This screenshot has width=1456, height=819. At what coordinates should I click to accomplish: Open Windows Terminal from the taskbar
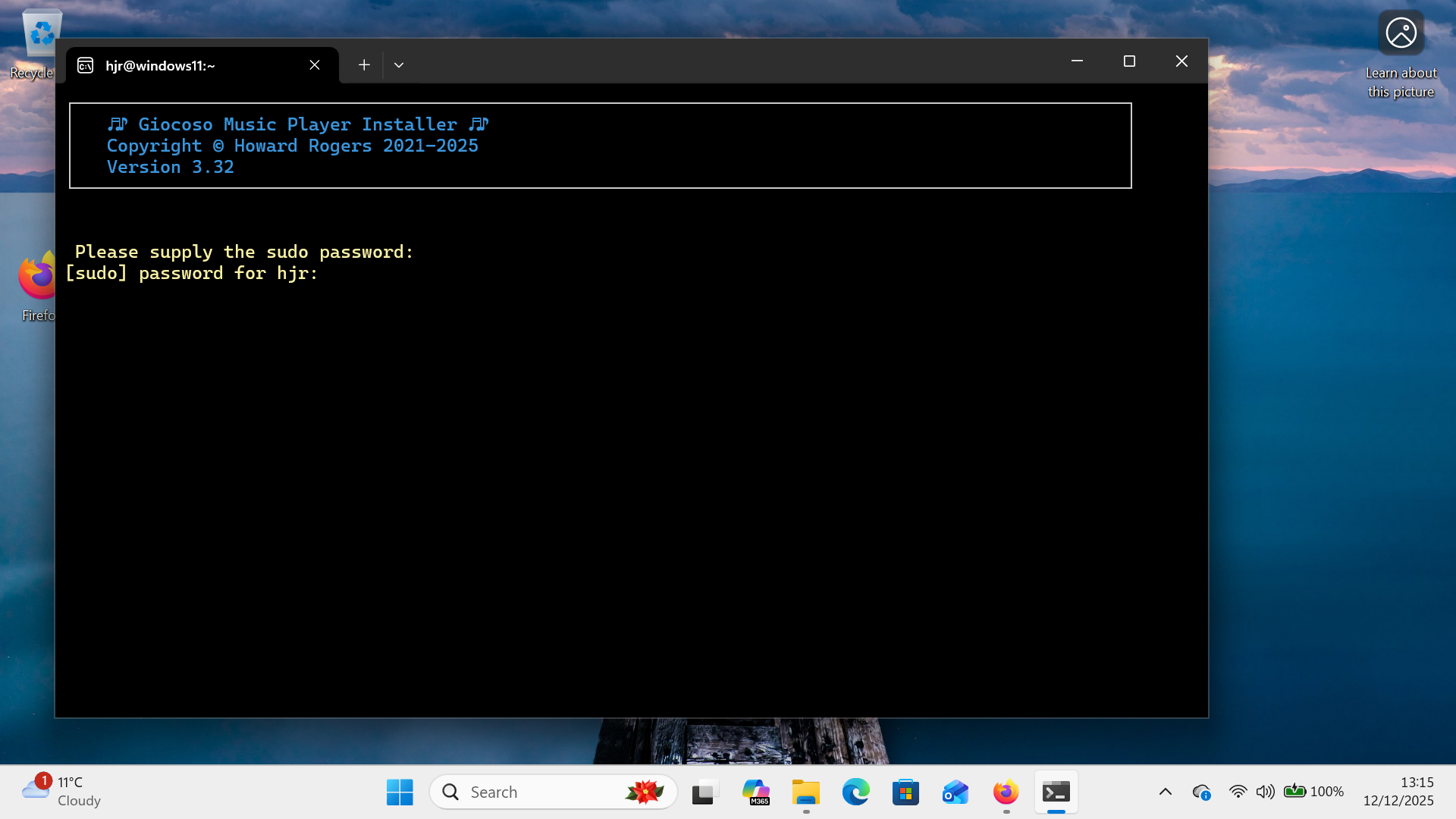1056,791
